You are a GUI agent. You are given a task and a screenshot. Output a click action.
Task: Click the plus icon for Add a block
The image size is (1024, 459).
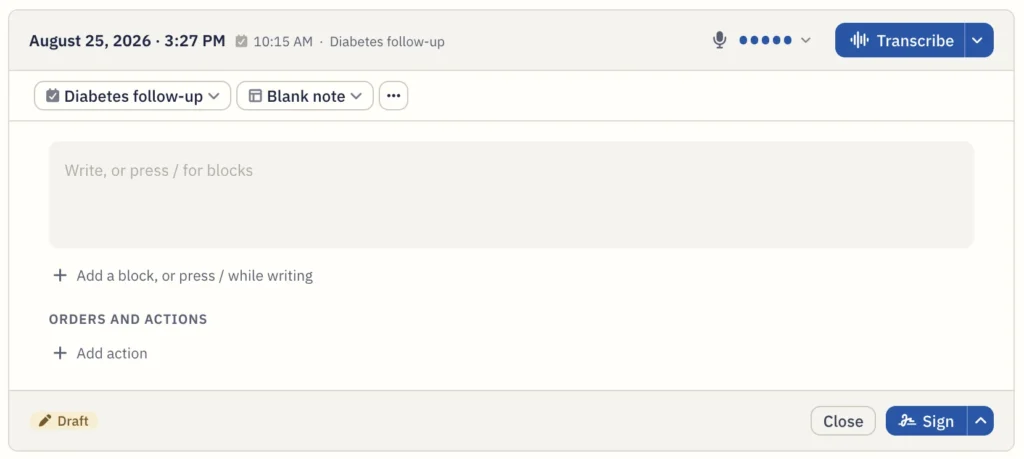click(x=60, y=276)
